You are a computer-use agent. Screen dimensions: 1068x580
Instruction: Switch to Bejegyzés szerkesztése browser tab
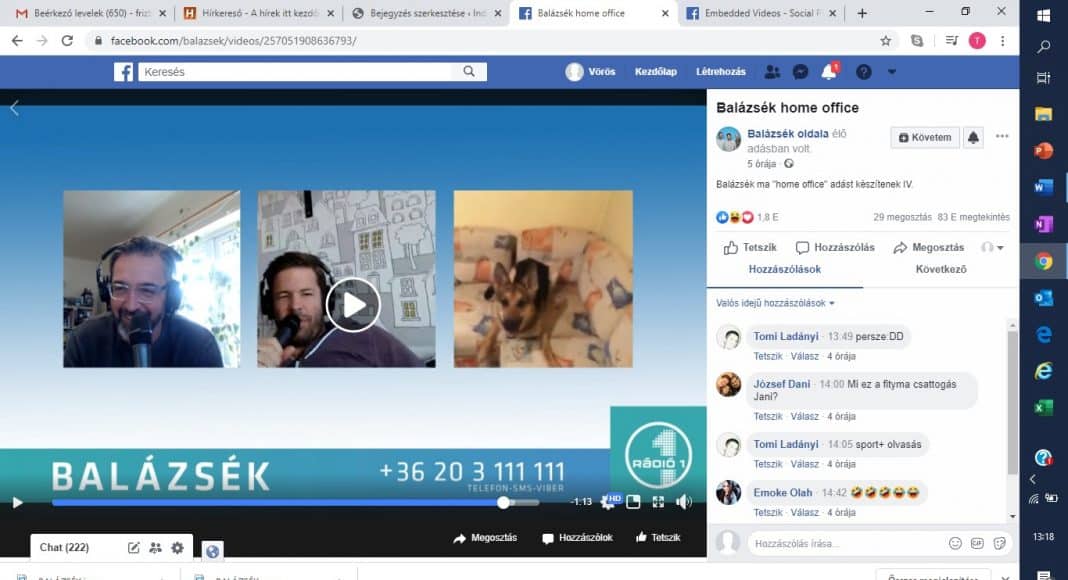coord(427,13)
